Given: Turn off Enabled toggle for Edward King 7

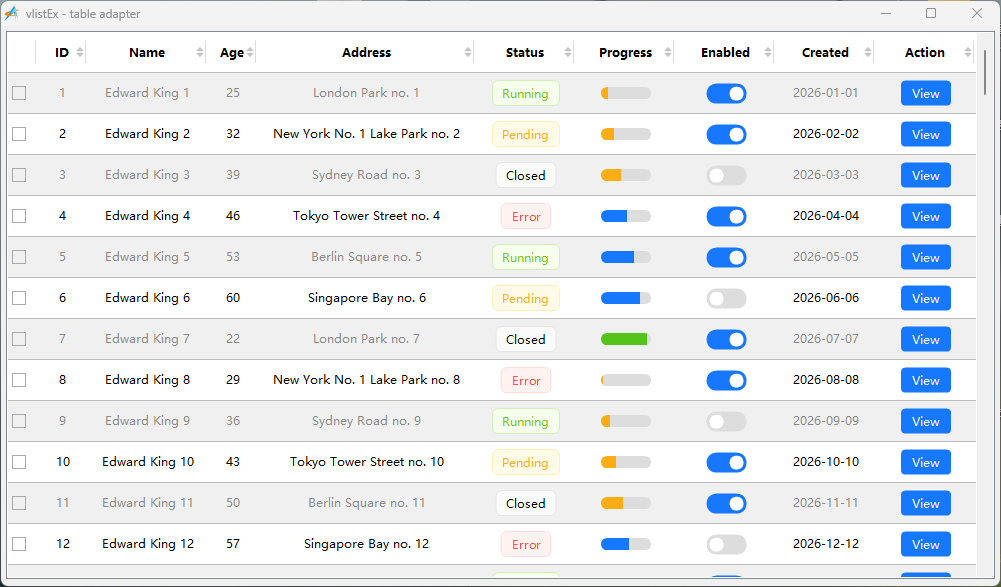Looking at the screenshot, I should [x=726, y=339].
